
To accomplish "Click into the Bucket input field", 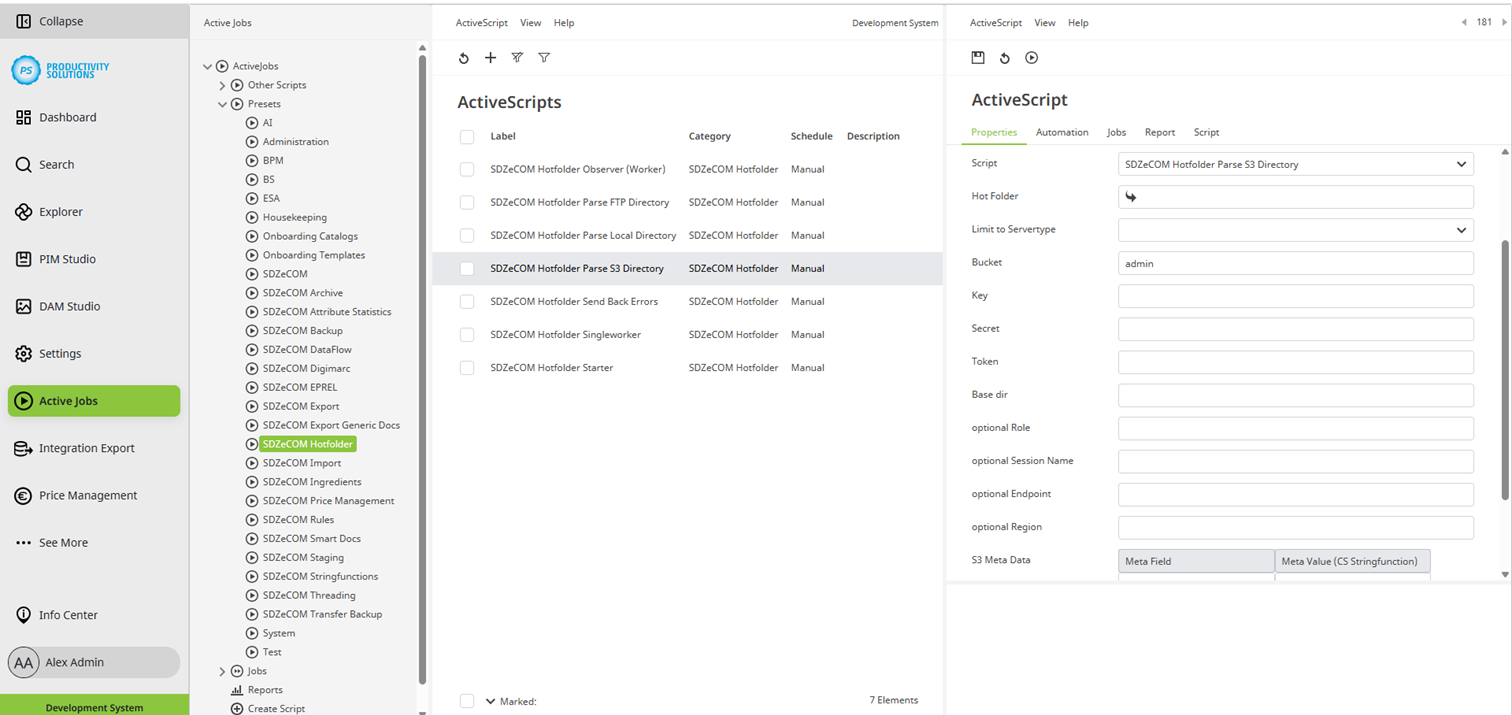I will pyautogui.click(x=1295, y=263).
